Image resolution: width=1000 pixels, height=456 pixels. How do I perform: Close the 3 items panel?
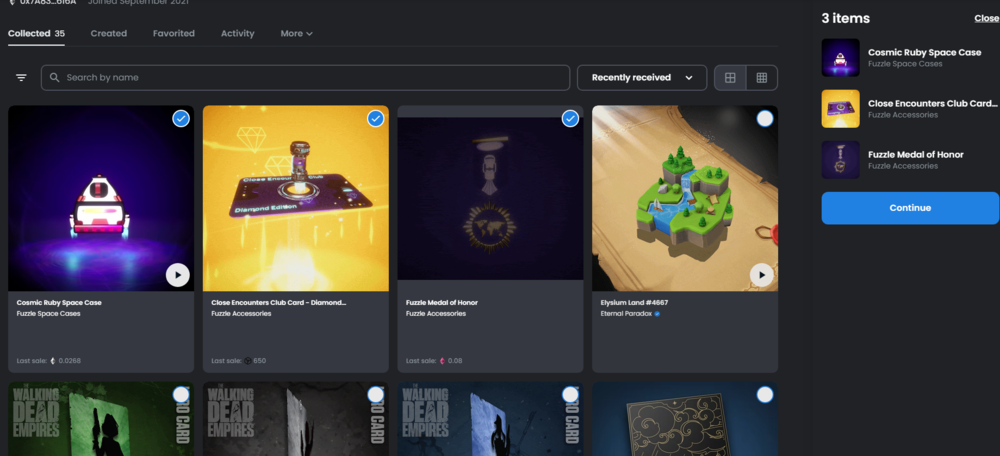click(x=987, y=18)
